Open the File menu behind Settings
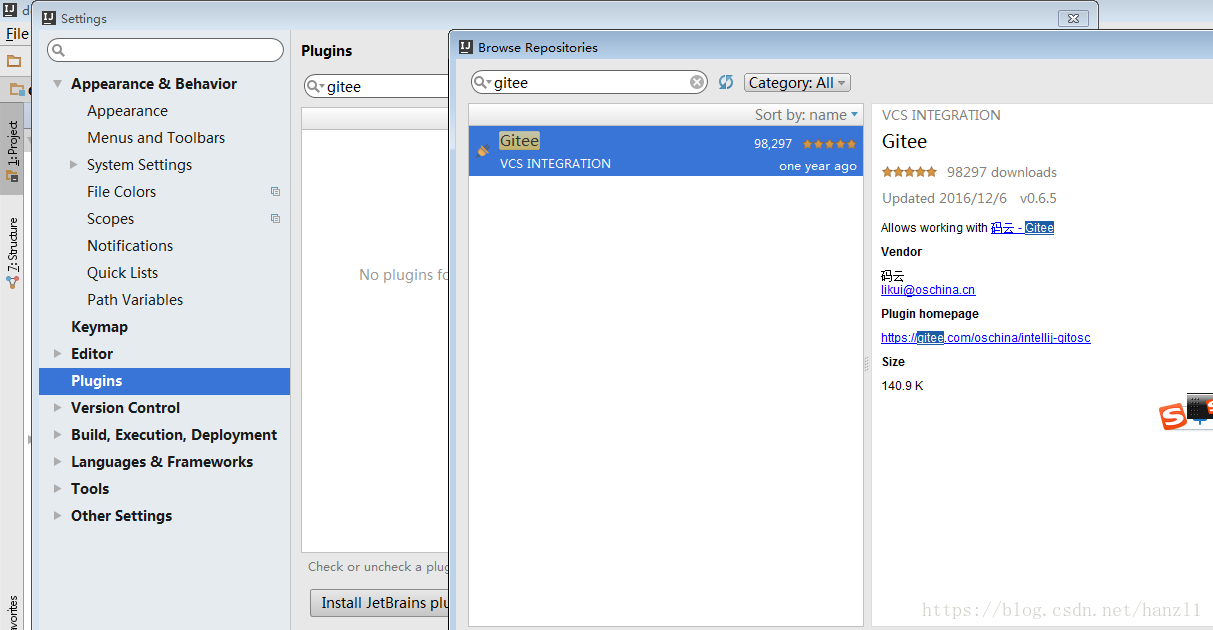This screenshot has height=630, width=1213. click(x=17, y=34)
